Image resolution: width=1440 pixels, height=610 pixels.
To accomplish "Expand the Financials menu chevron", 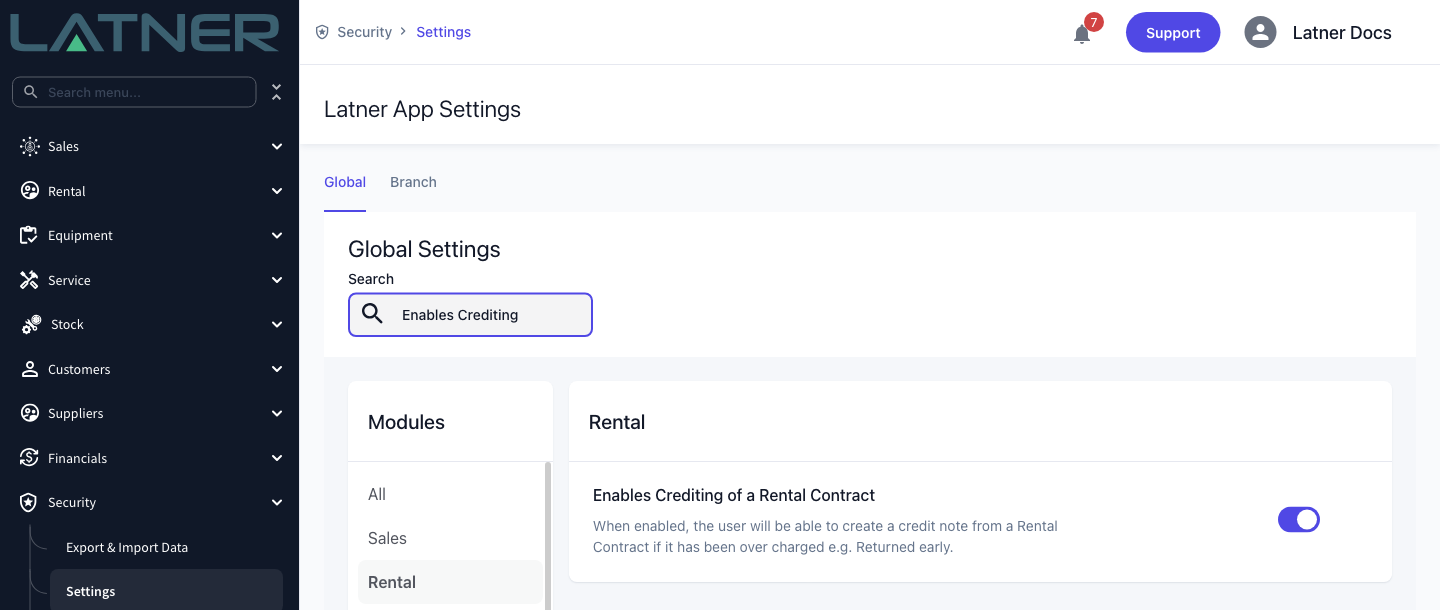I will point(277,458).
